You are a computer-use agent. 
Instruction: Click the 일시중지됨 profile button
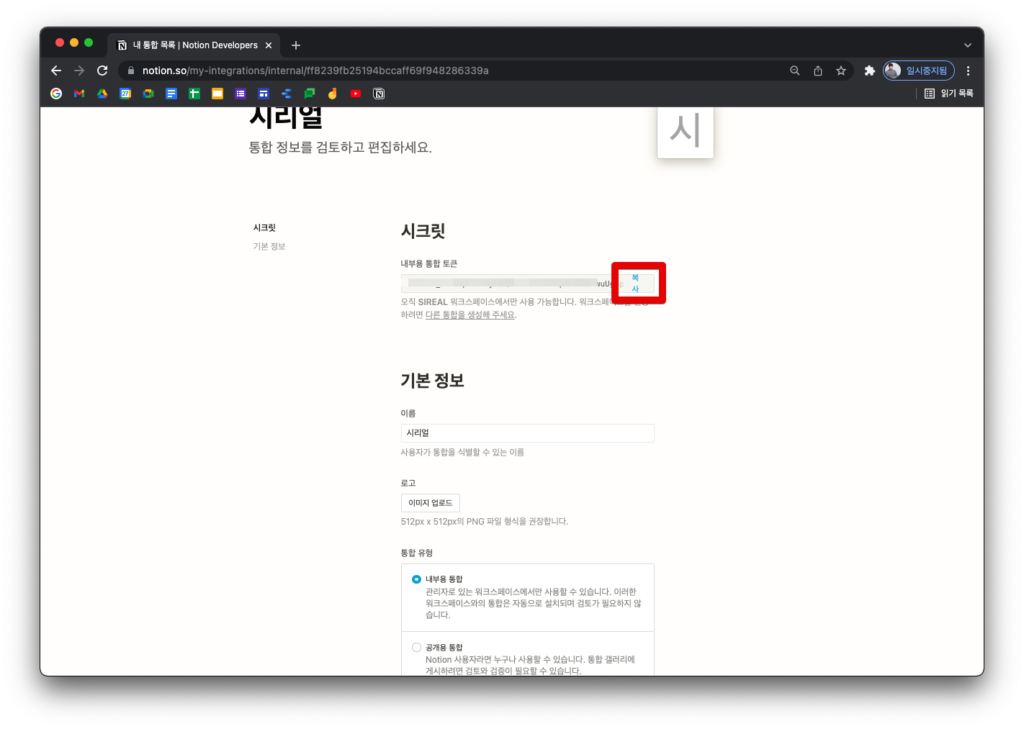click(919, 71)
